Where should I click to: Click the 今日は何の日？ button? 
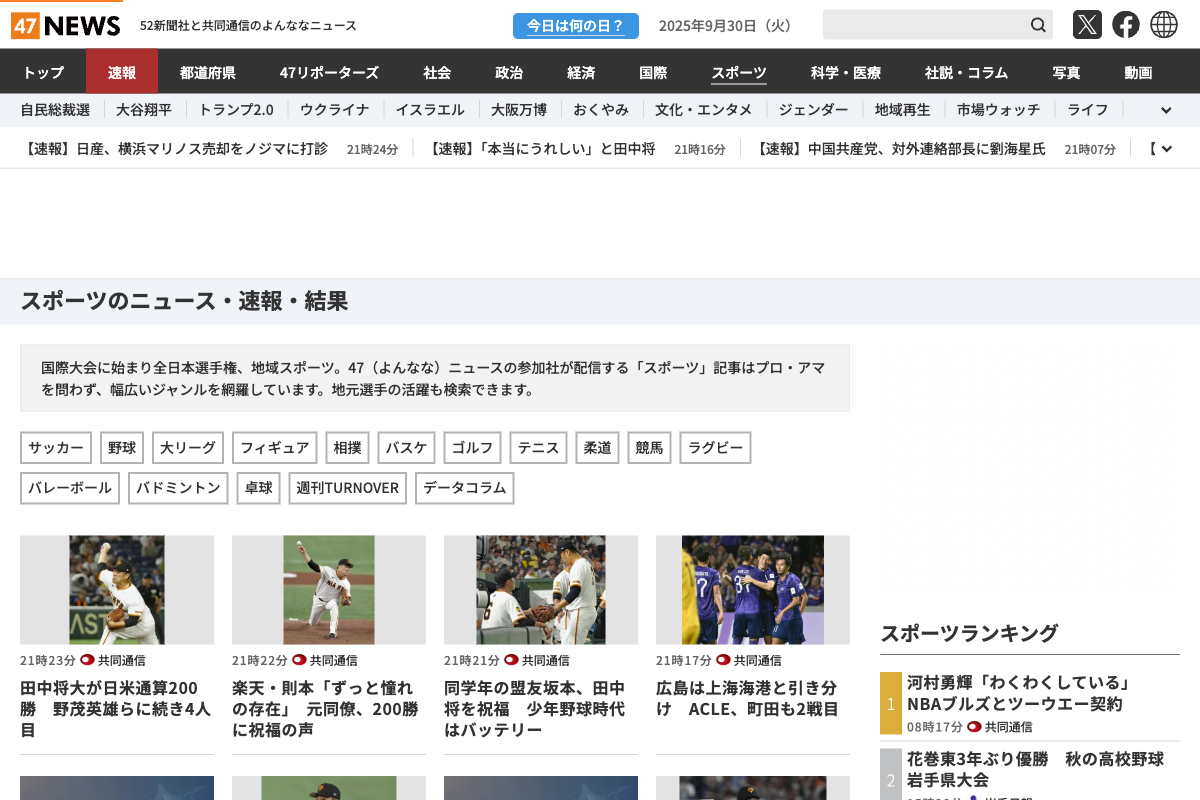[575, 25]
